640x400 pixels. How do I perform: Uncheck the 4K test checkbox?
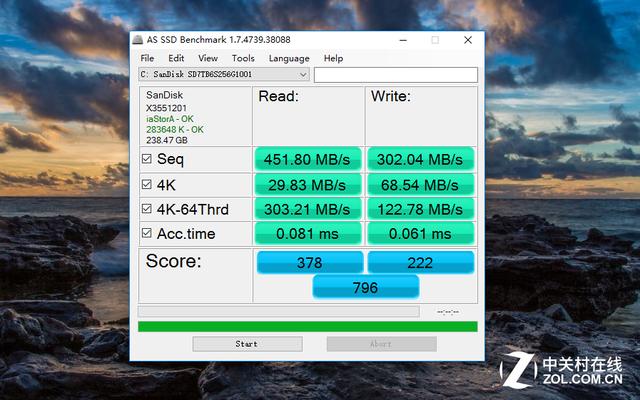tap(147, 184)
